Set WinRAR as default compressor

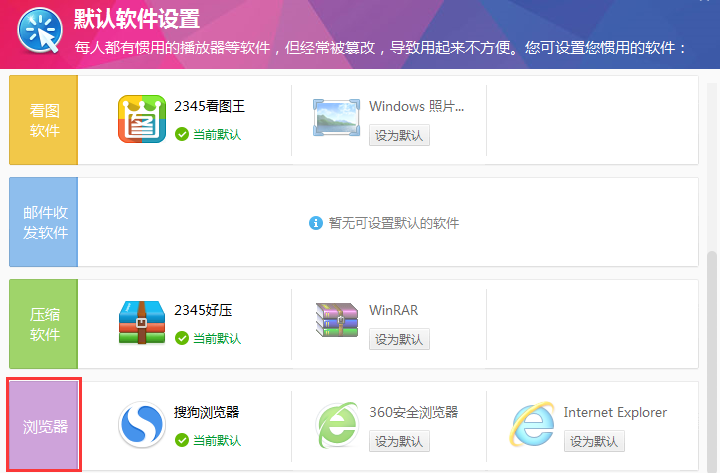pyautogui.click(x=399, y=339)
